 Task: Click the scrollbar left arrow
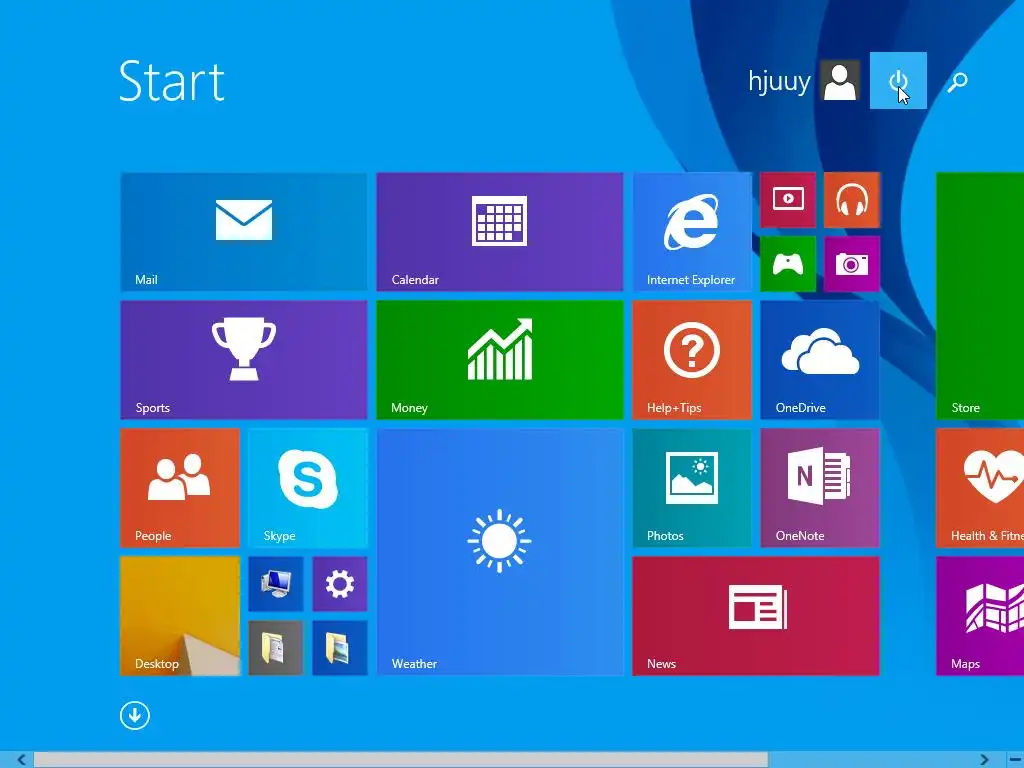[21, 760]
